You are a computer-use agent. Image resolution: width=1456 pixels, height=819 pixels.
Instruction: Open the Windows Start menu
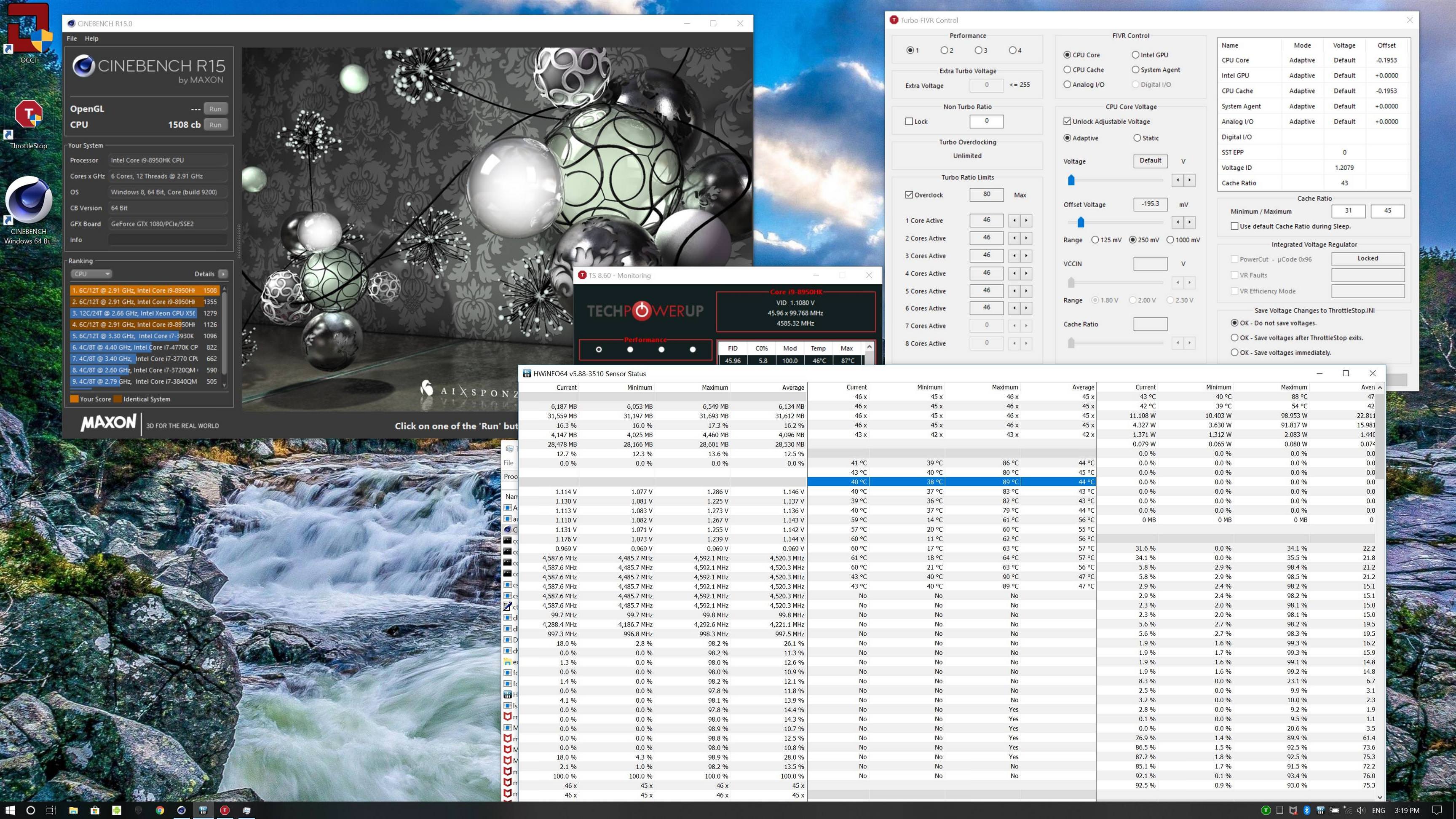10,810
